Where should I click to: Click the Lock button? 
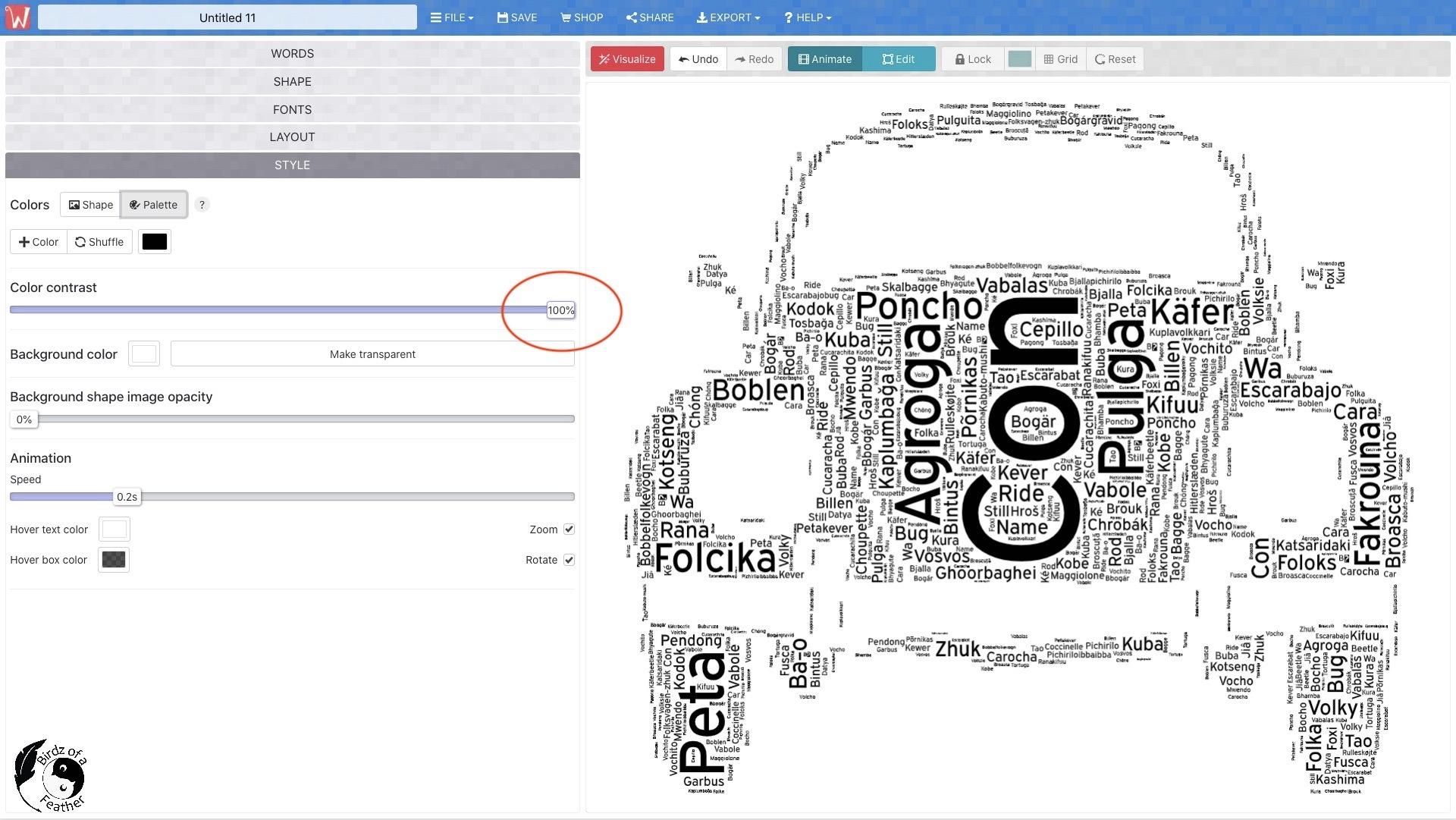973,59
